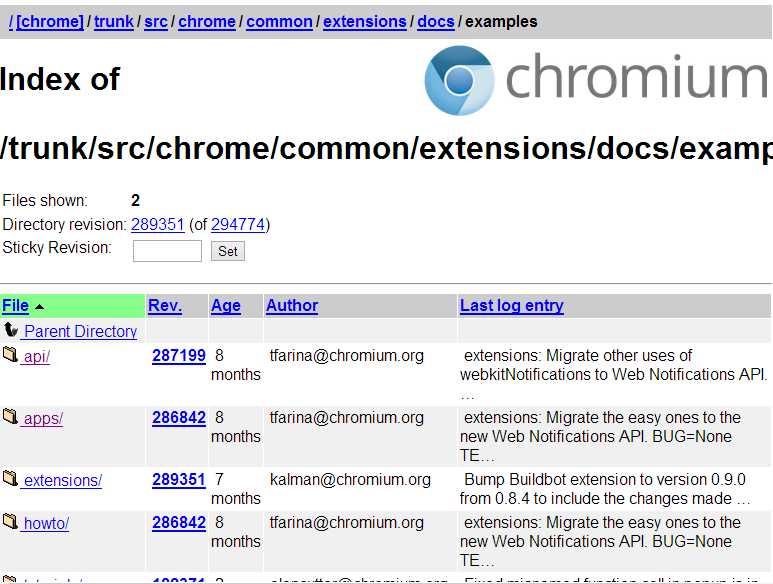Click the File sort ascending arrow
The image size is (773, 584).
(39, 307)
